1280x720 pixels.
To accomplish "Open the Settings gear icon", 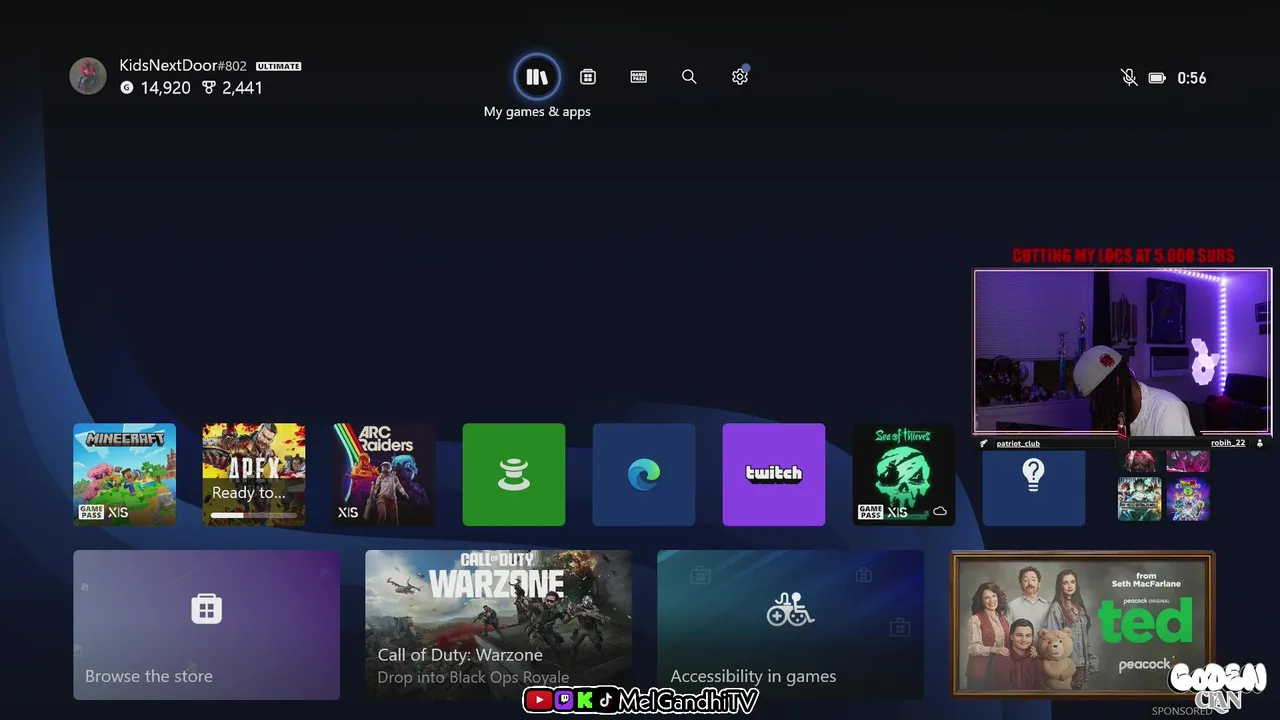I will pos(740,76).
